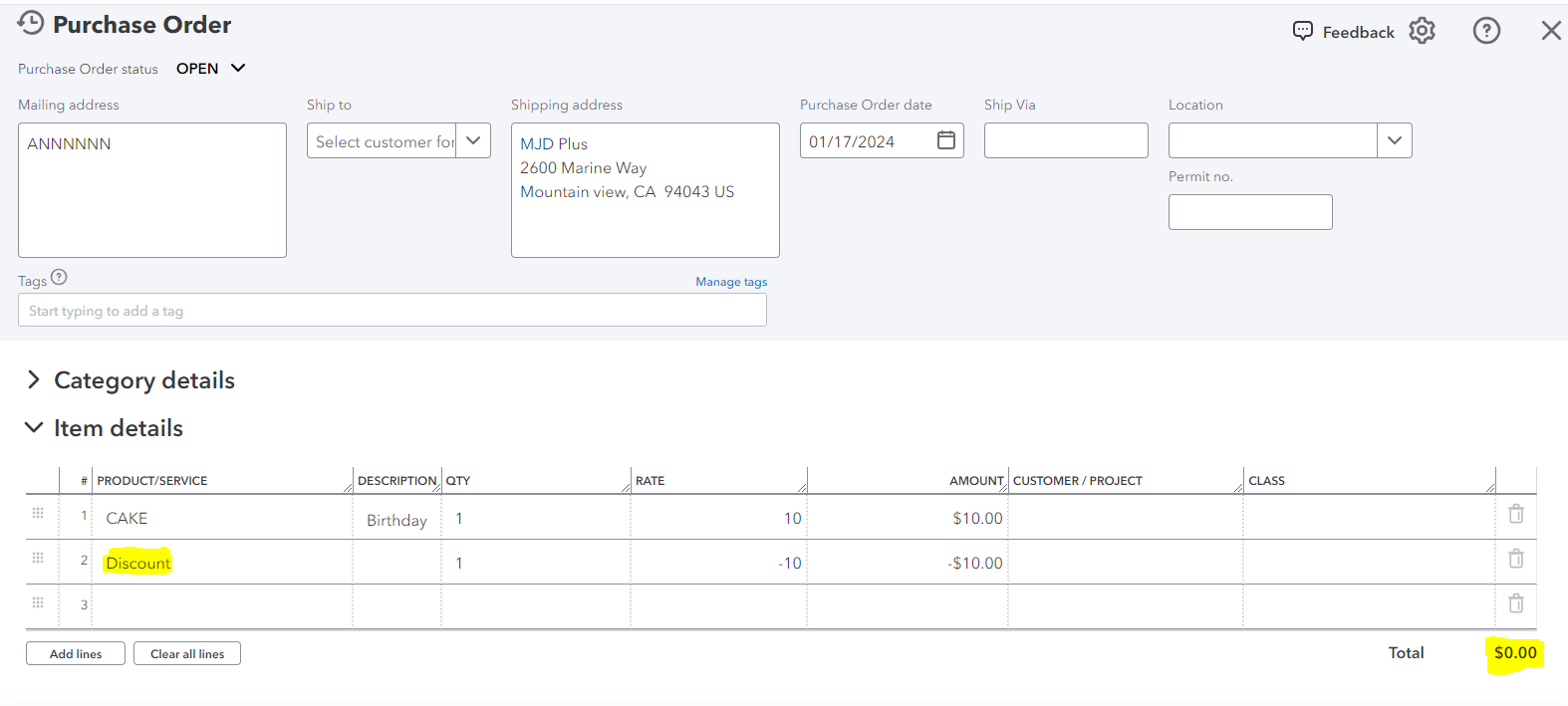Click into the Shipping address box
Screen dimensions: 1568x706
646,190
